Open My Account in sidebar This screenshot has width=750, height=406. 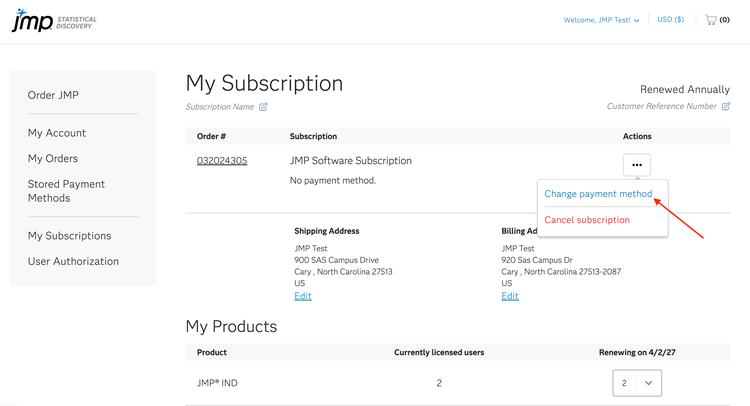pyautogui.click(x=56, y=133)
